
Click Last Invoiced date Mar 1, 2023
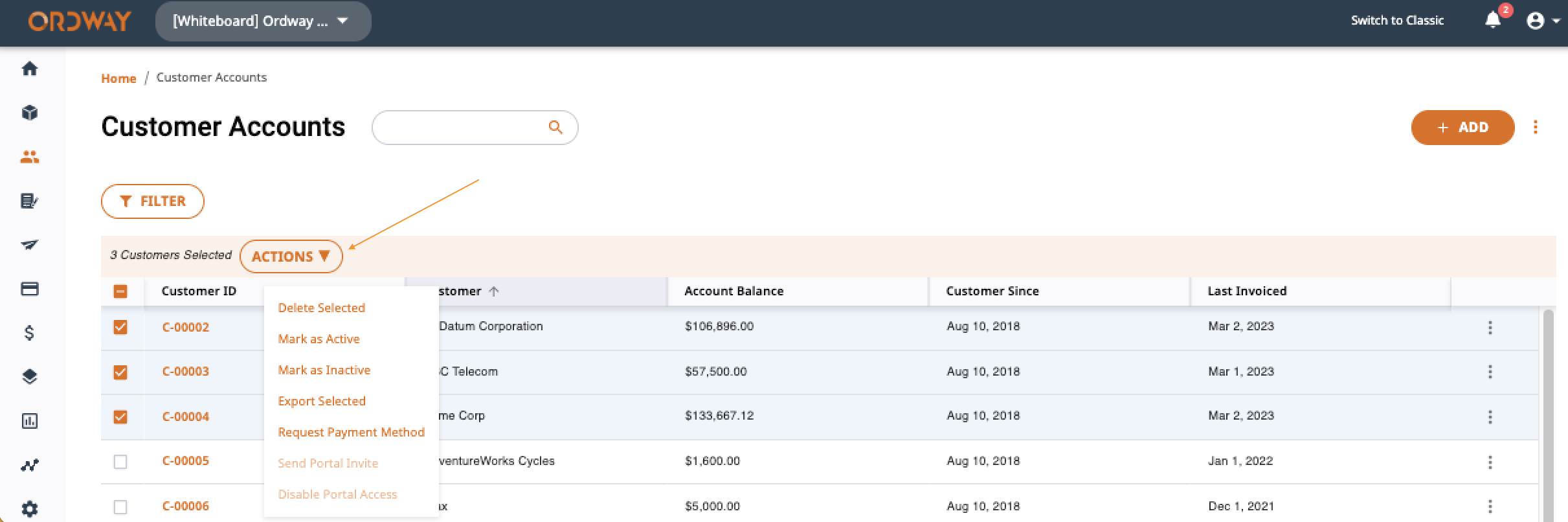tap(1241, 372)
